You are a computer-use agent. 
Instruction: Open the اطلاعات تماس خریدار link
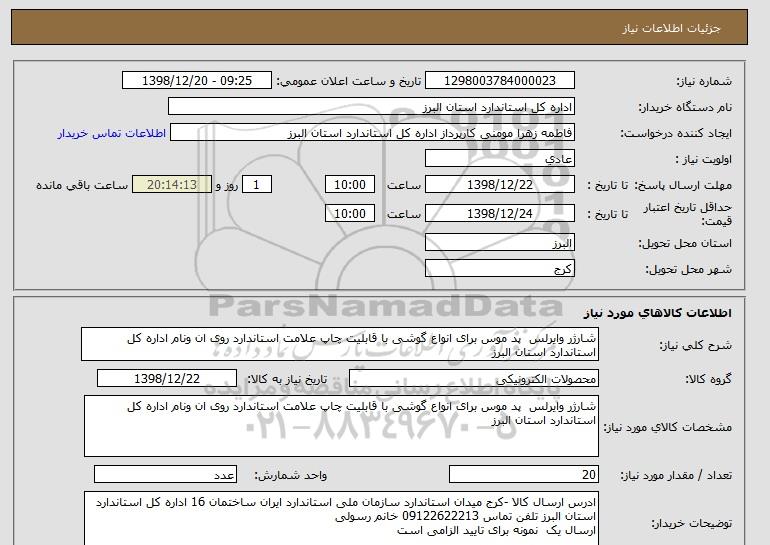coord(111,133)
